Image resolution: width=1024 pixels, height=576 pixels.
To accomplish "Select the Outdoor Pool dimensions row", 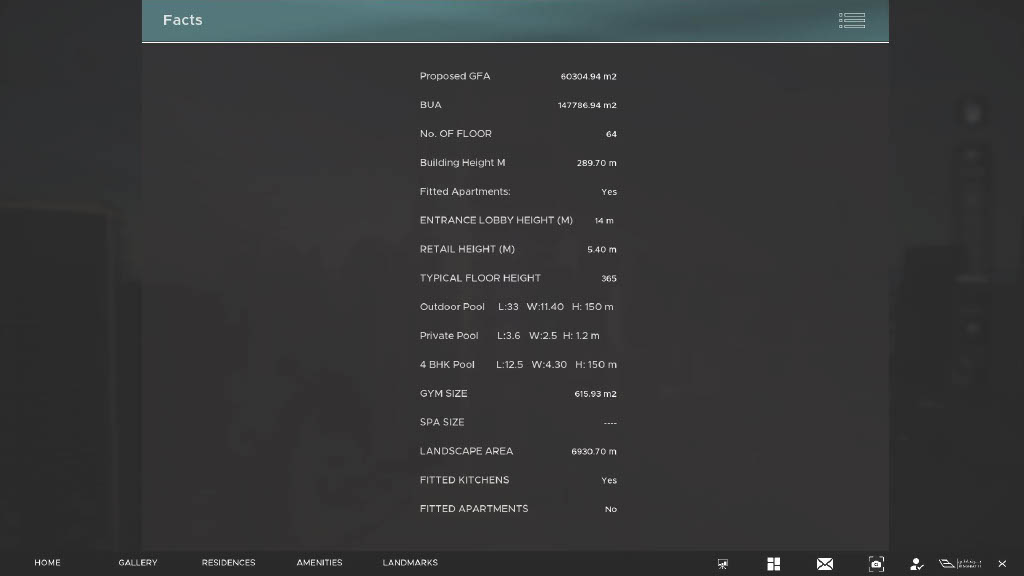I will pyautogui.click(x=517, y=307).
